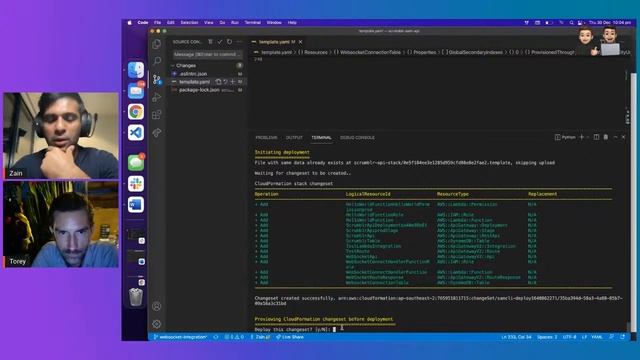Open View menu in menu bar
This screenshot has width=640, height=360.
pos(209,22)
